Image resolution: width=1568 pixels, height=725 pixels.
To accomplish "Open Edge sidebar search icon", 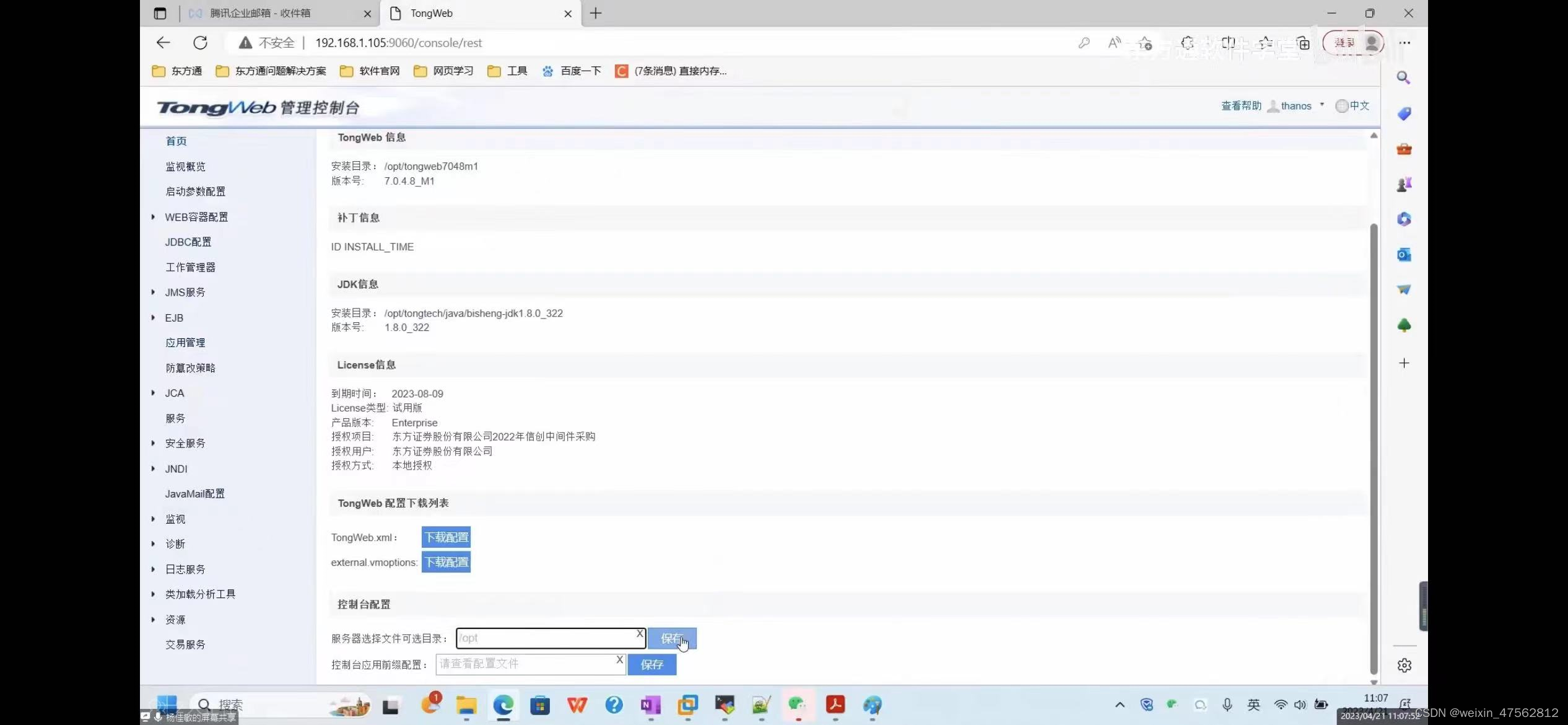I will coord(1404,78).
